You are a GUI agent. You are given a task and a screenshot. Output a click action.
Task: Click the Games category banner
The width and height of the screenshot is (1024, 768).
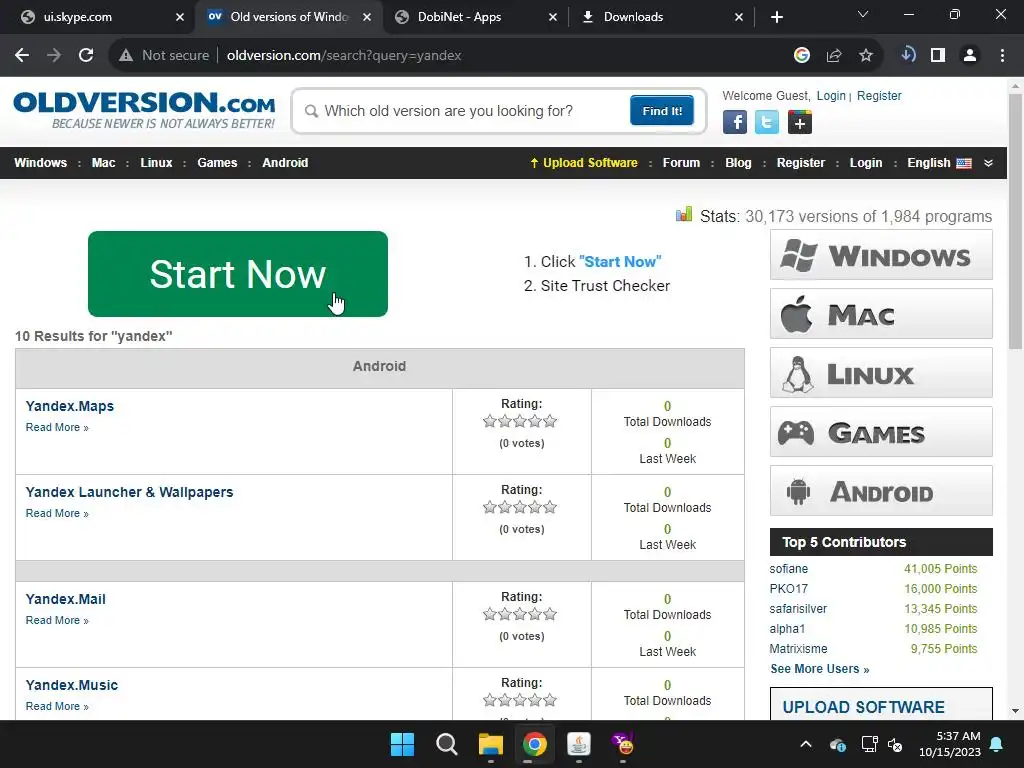click(x=881, y=432)
